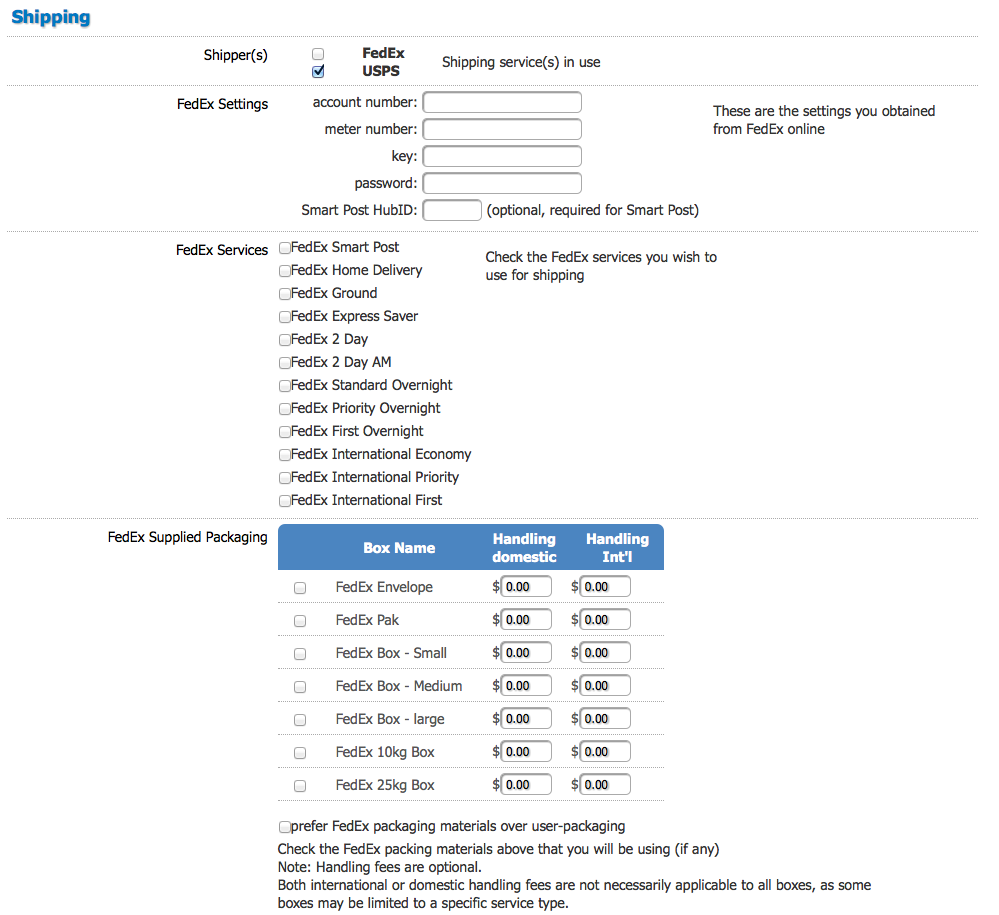Click the Box Name column header
Image resolution: width=999 pixels, height=915 pixels.
tap(399, 548)
